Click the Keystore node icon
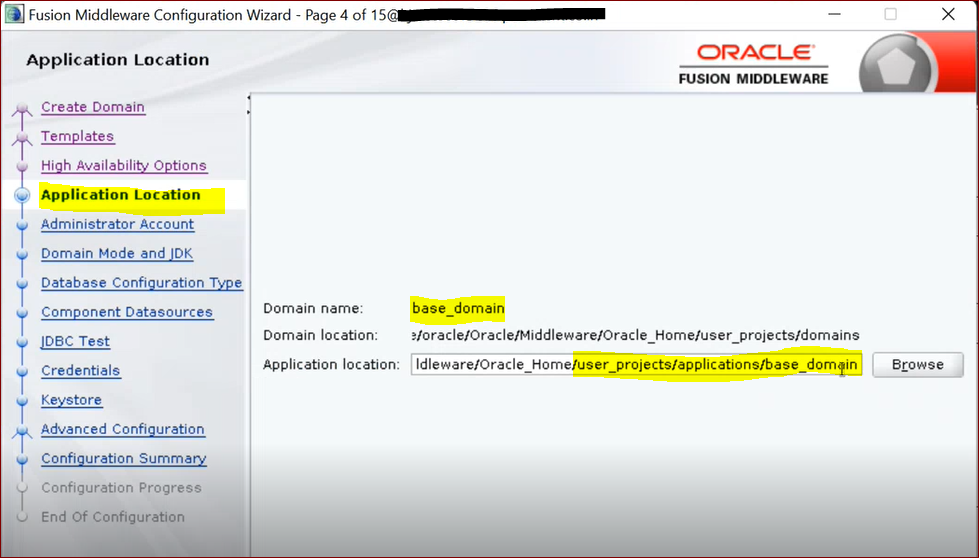Viewport: 979px width, 558px height. pyautogui.click(x=22, y=401)
